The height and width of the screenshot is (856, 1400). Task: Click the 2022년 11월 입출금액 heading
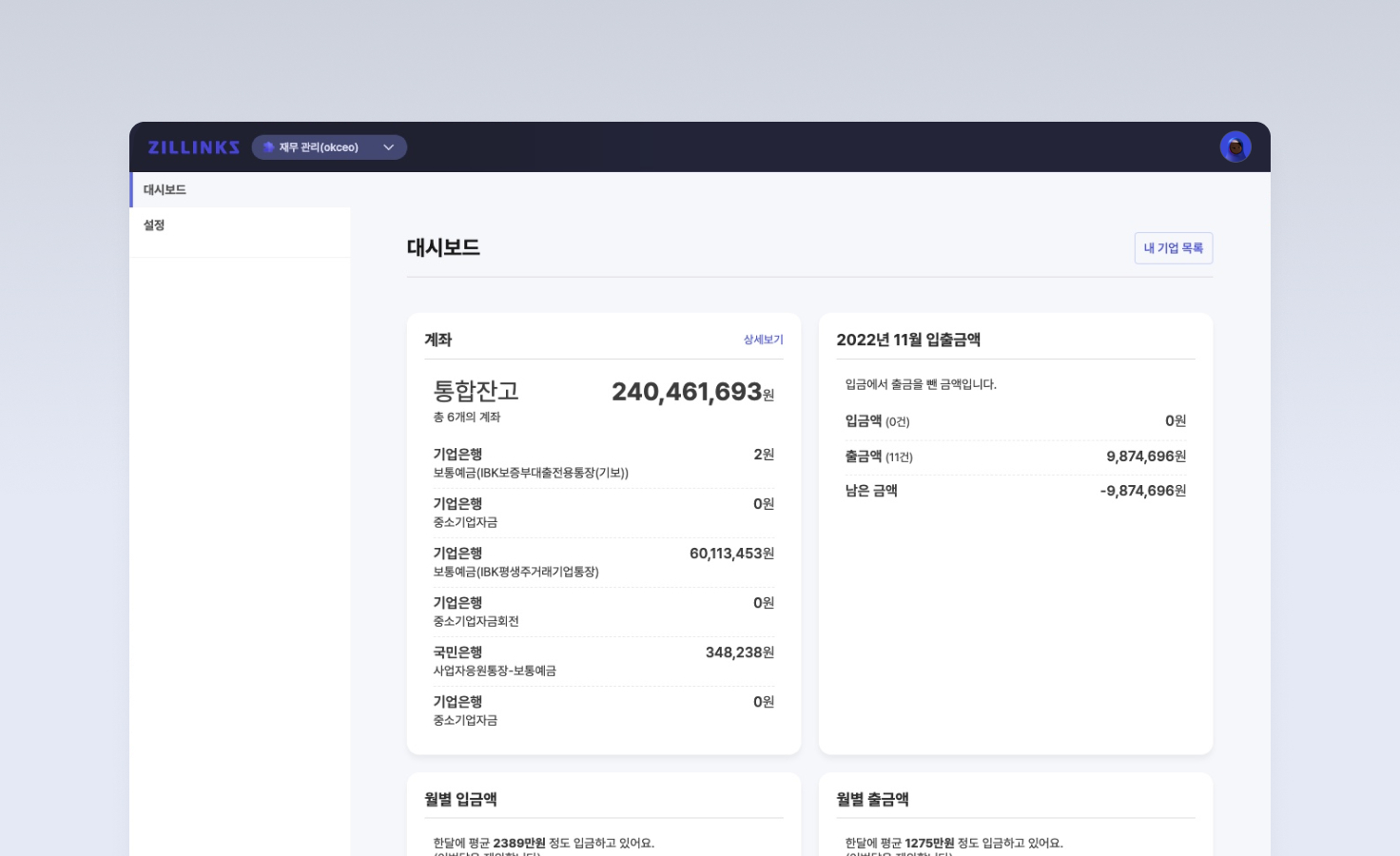click(908, 340)
